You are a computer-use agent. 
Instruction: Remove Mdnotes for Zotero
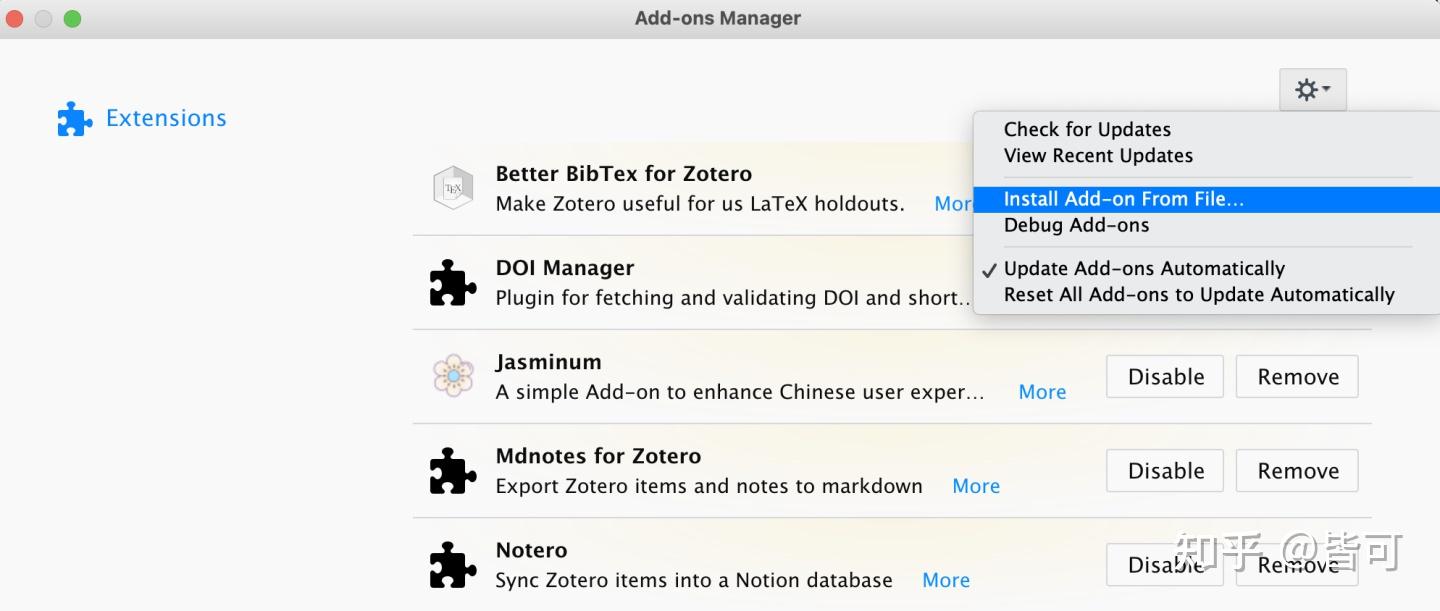coord(1297,471)
